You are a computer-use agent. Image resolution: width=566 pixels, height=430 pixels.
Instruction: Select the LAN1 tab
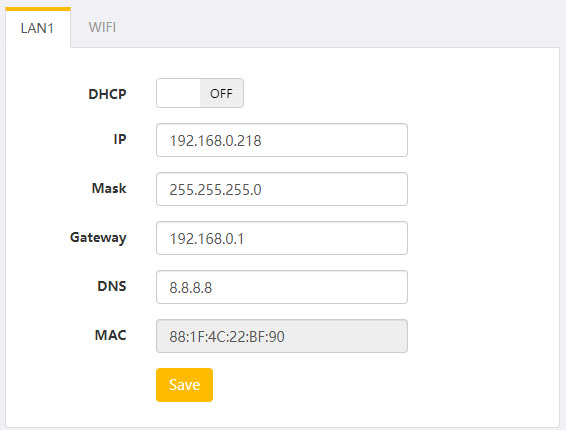click(x=38, y=28)
